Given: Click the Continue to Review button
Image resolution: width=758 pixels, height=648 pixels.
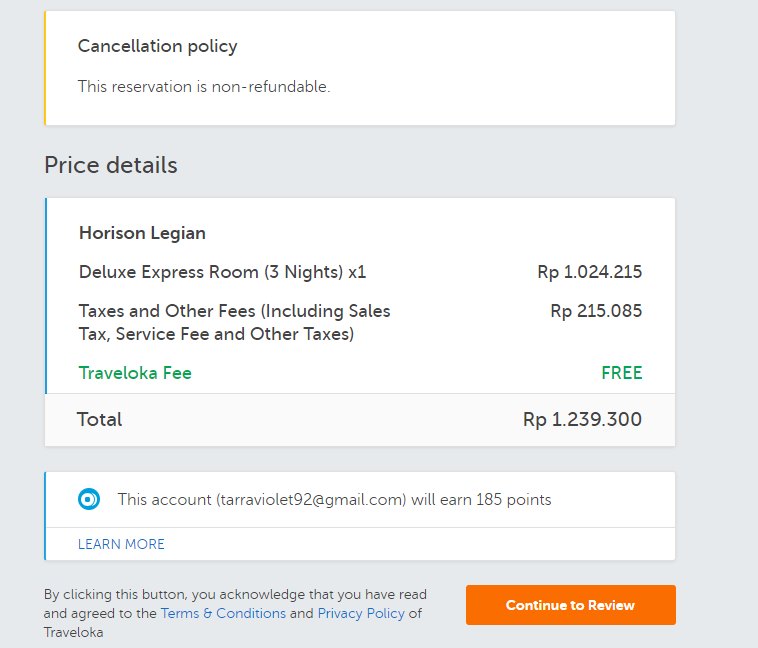Looking at the screenshot, I should coord(570,605).
